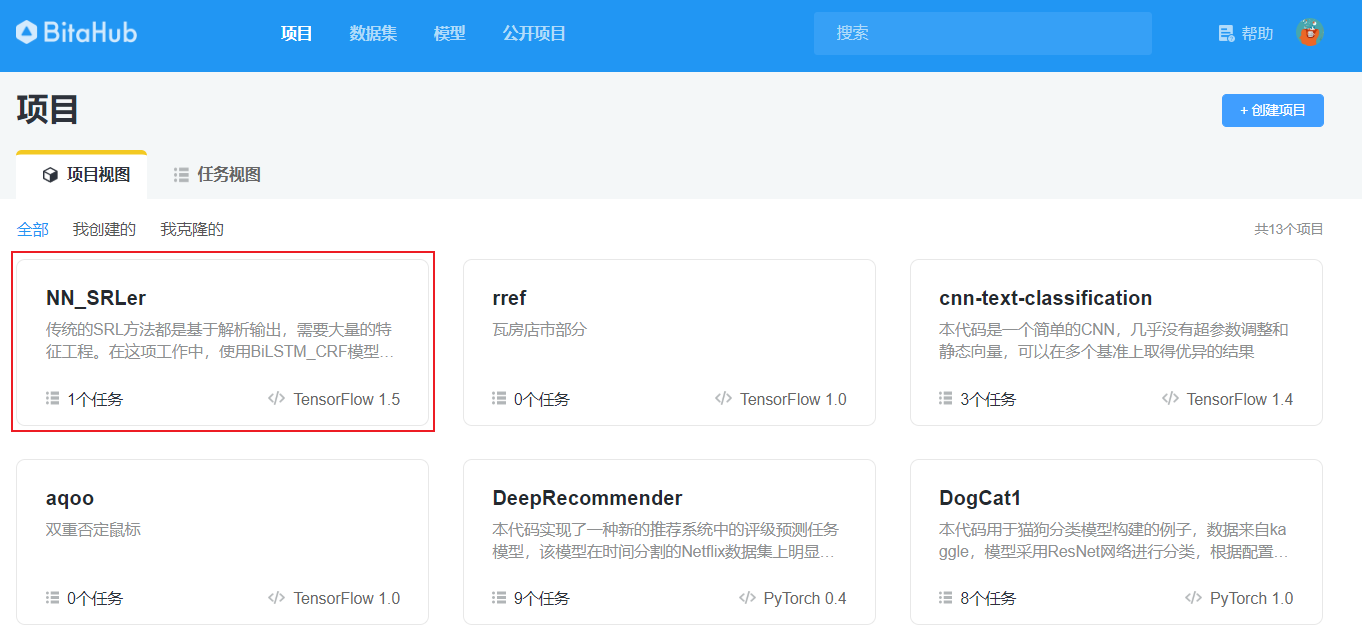Click the 双重否定鼠标 description

tap(93, 529)
